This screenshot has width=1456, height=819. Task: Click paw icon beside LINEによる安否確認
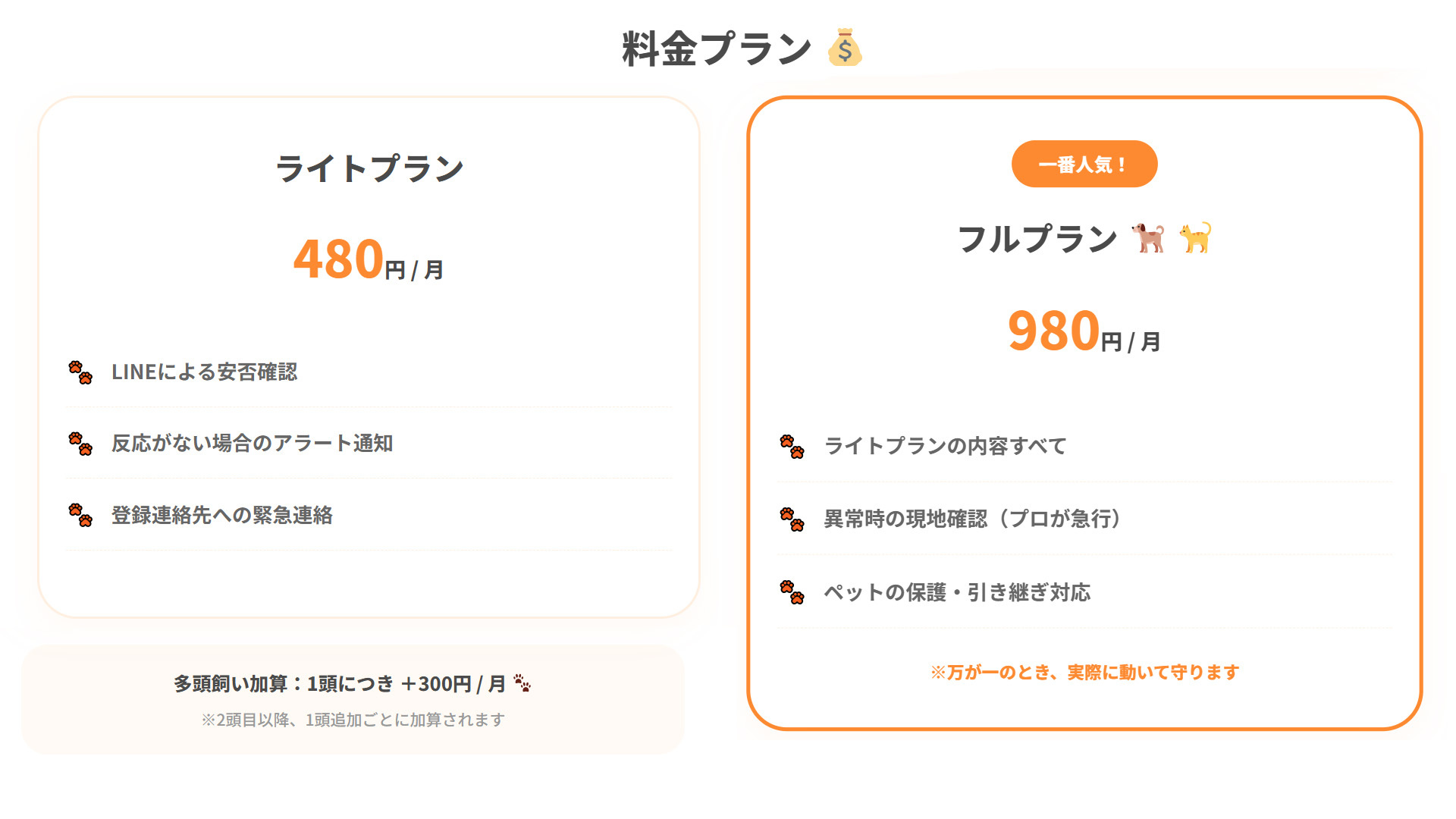coord(80,372)
